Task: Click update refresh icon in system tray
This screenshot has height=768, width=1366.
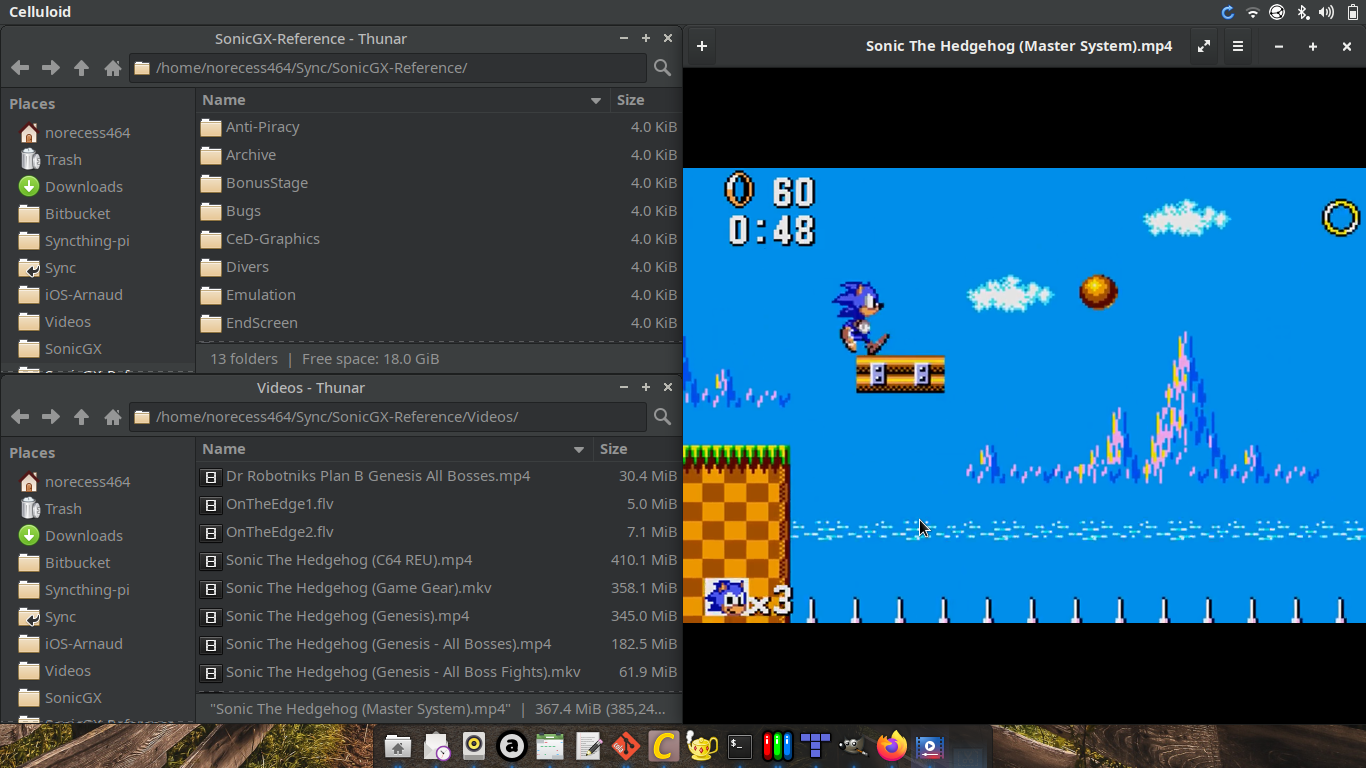Action: (x=1228, y=12)
